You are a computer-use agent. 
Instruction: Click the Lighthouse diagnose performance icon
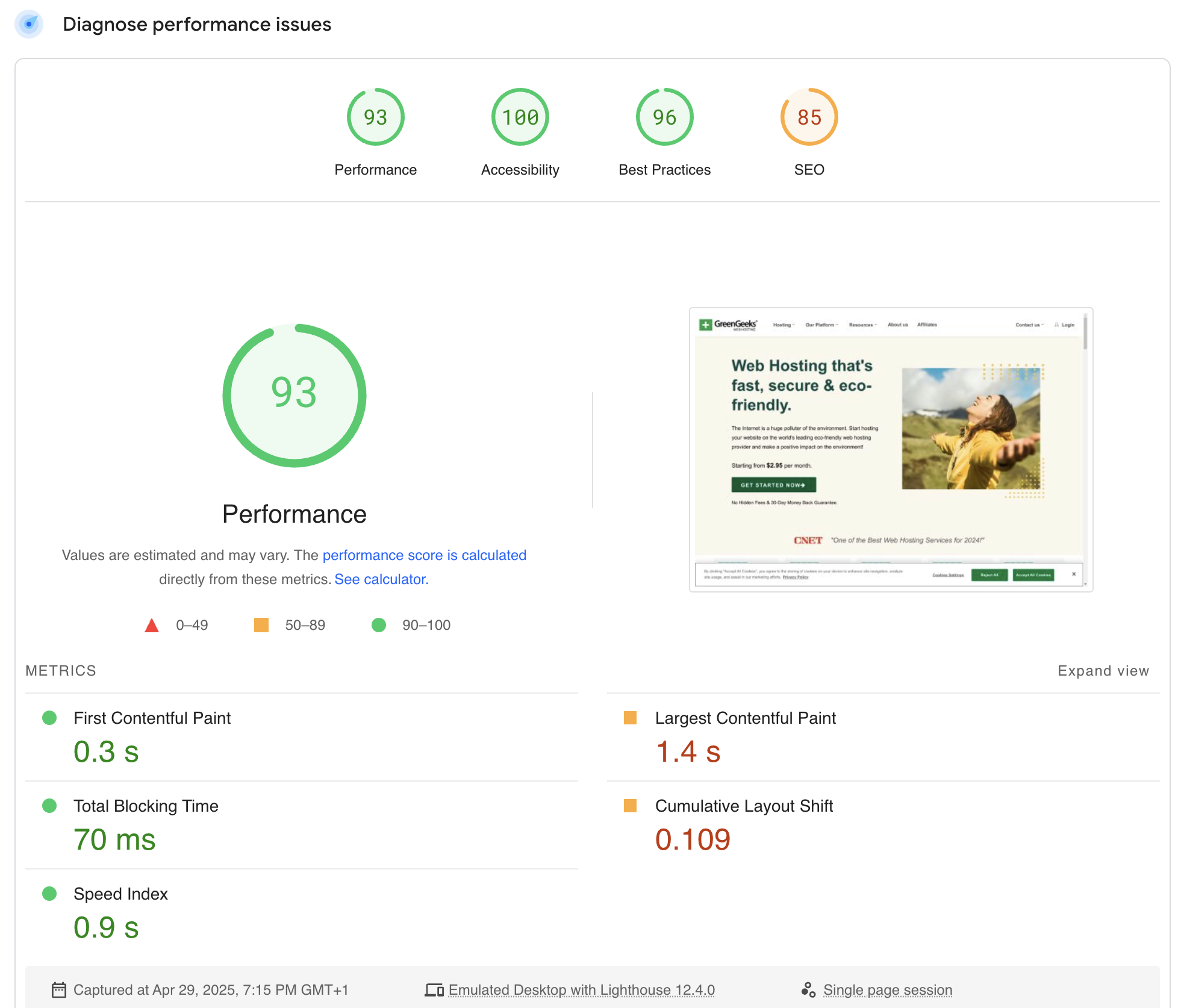coord(29,24)
